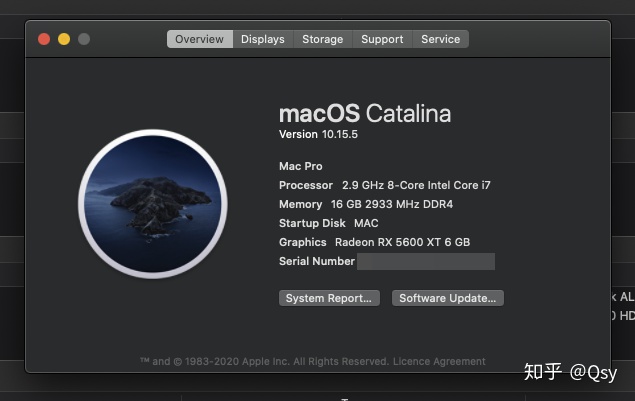Viewport: 635px width, 401px height.
Task: Click the Startup Disk MAC line
Action: (328, 223)
